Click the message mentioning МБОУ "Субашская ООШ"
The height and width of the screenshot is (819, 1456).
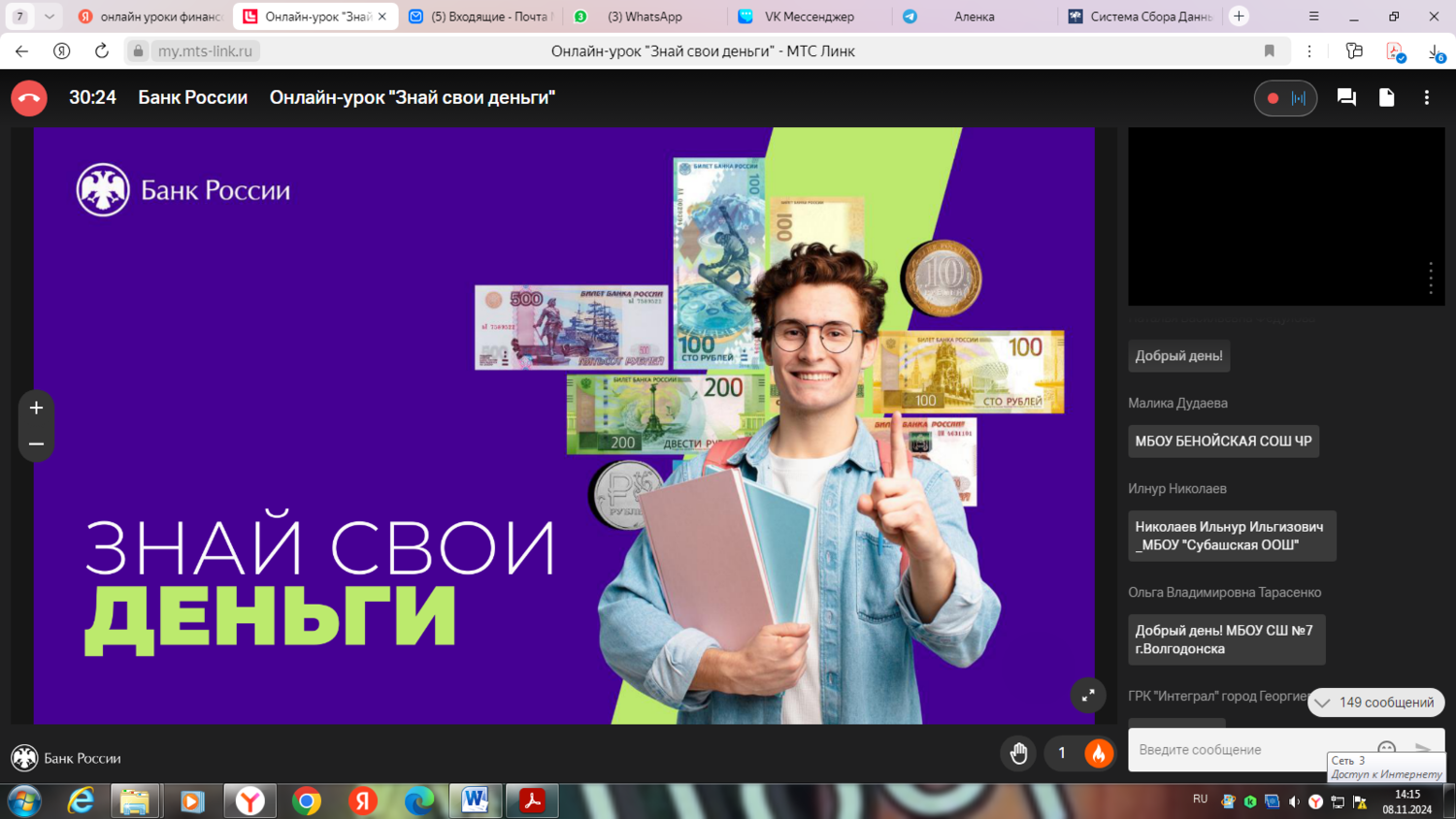pos(1232,536)
